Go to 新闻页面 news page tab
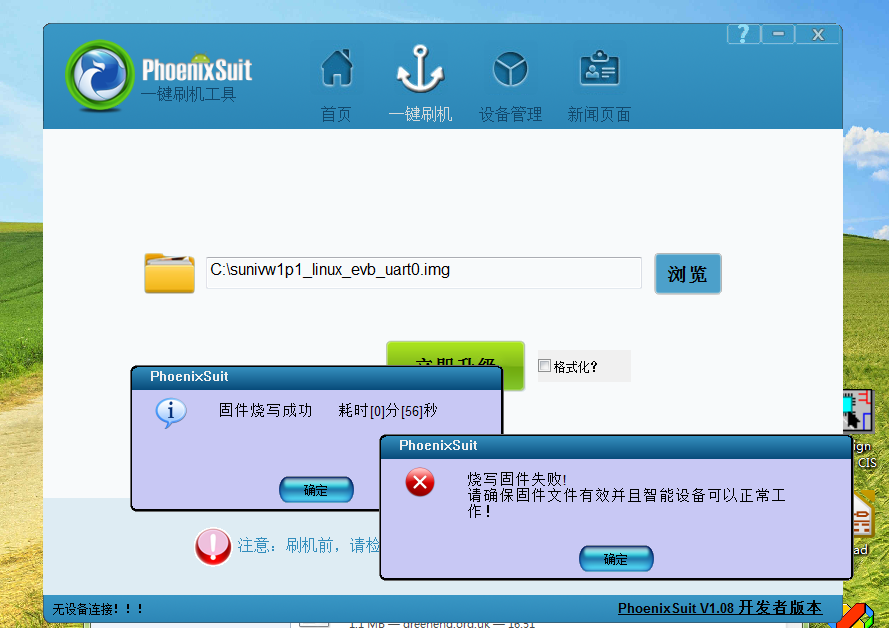This screenshot has height=628, width=889. click(x=599, y=85)
